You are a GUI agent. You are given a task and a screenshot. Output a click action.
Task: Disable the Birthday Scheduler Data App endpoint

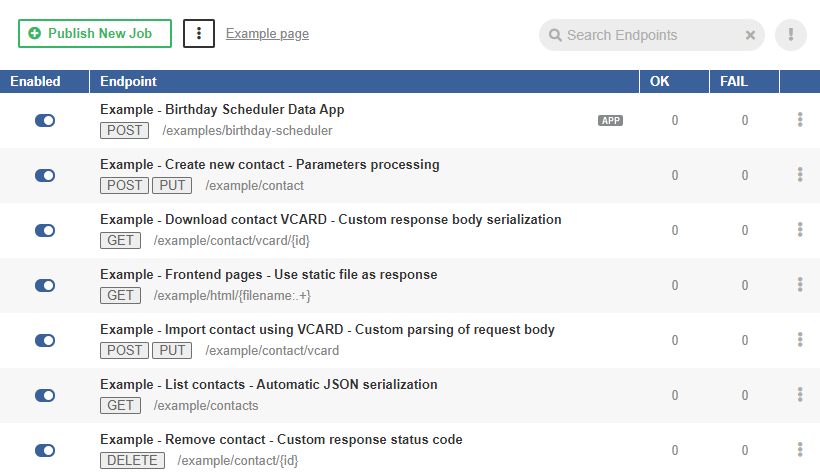coord(45,120)
